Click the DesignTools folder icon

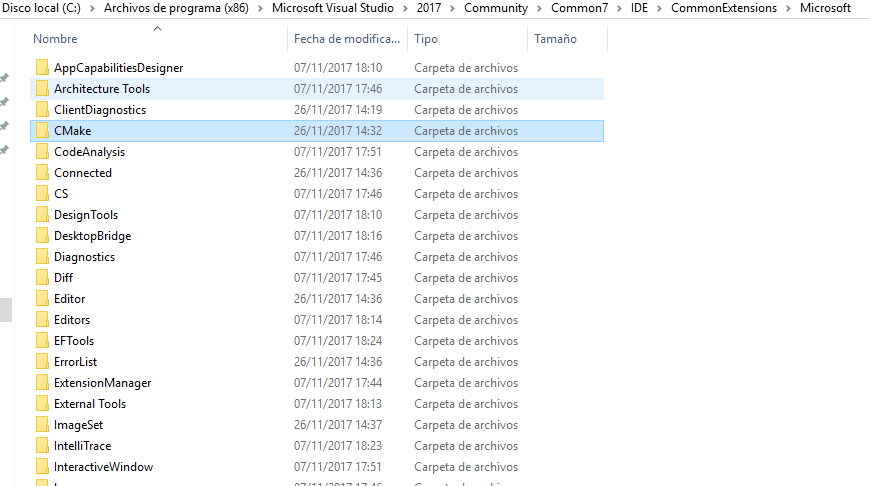coord(42,215)
